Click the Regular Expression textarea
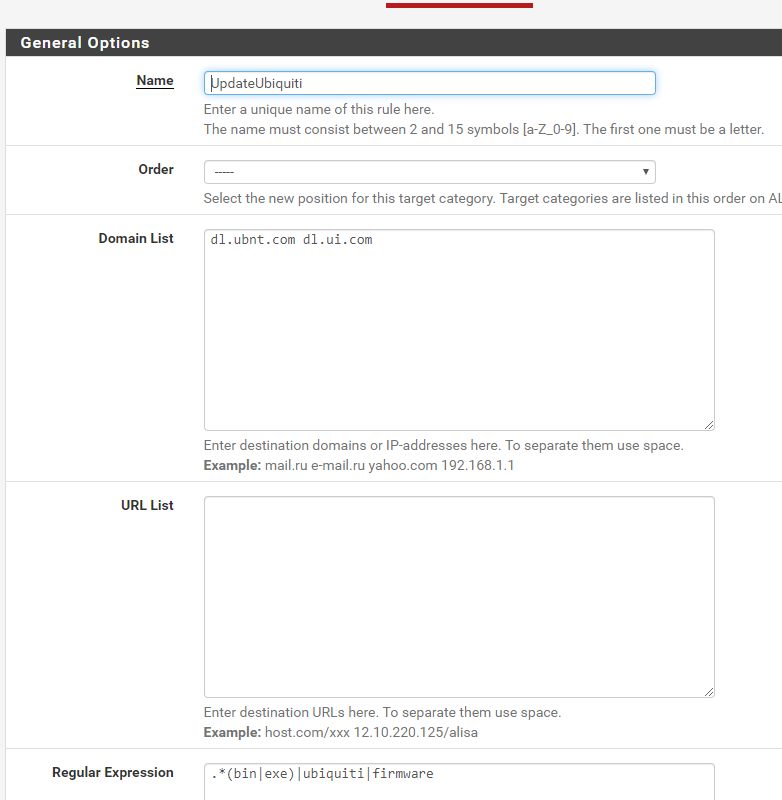The image size is (782, 800). (x=459, y=782)
